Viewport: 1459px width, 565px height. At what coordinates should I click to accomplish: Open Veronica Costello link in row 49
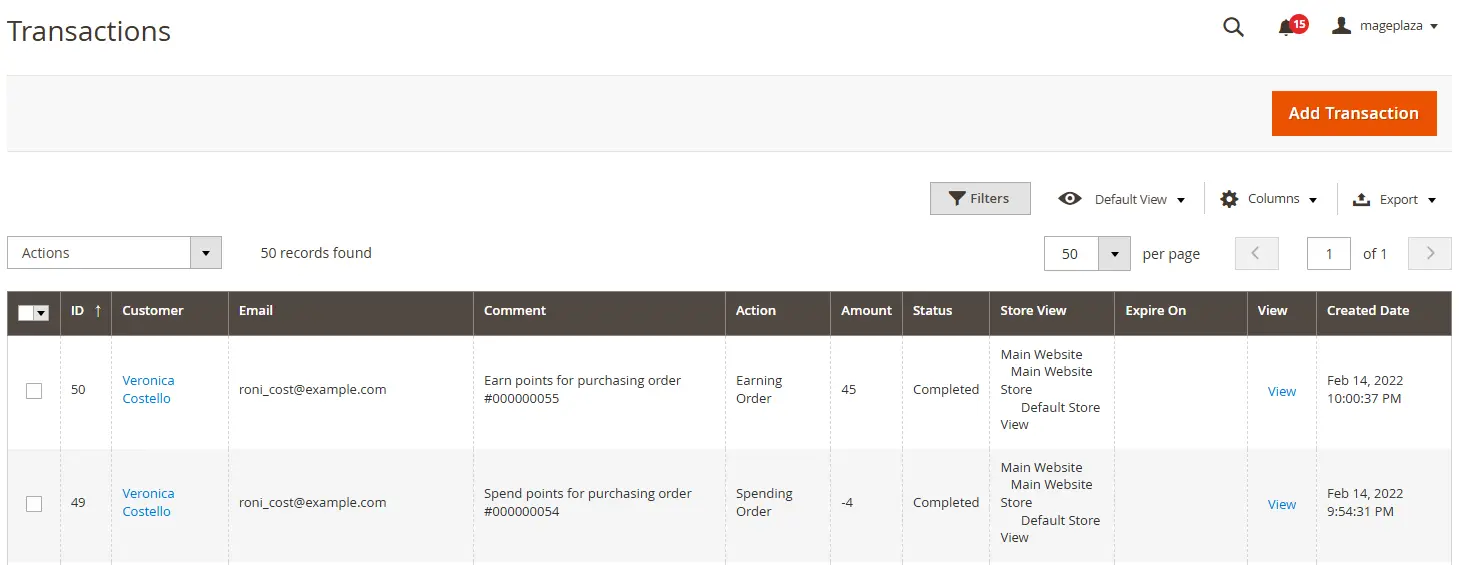148,502
